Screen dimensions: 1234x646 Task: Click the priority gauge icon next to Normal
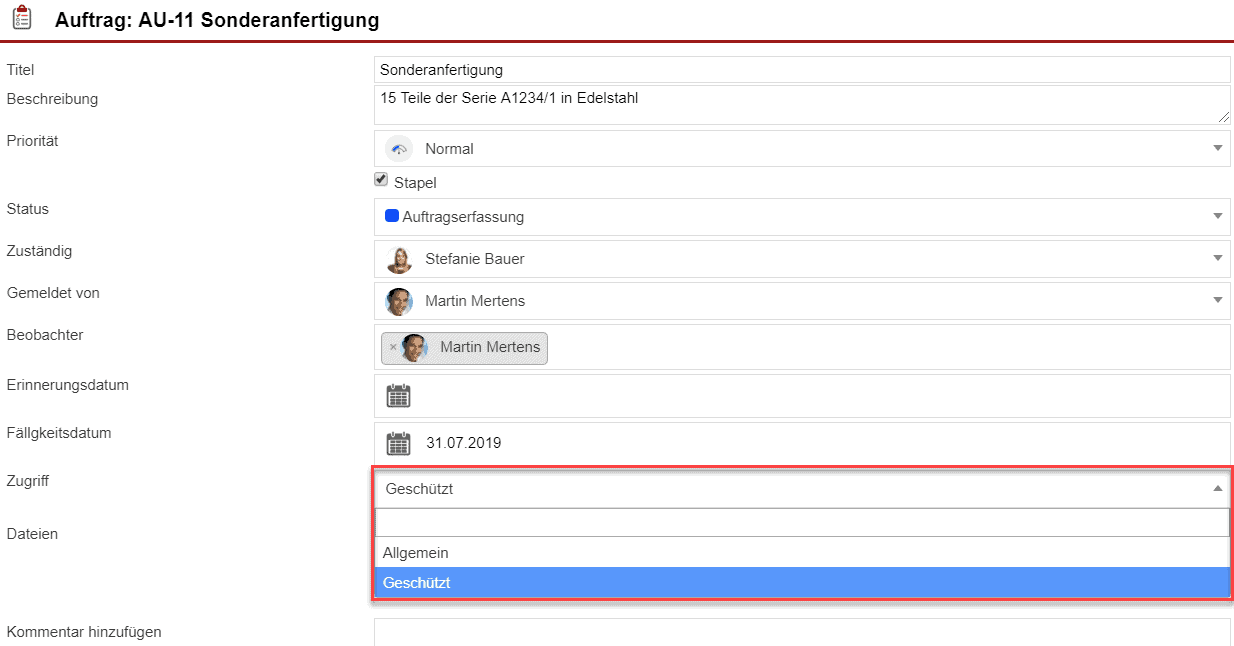point(399,149)
